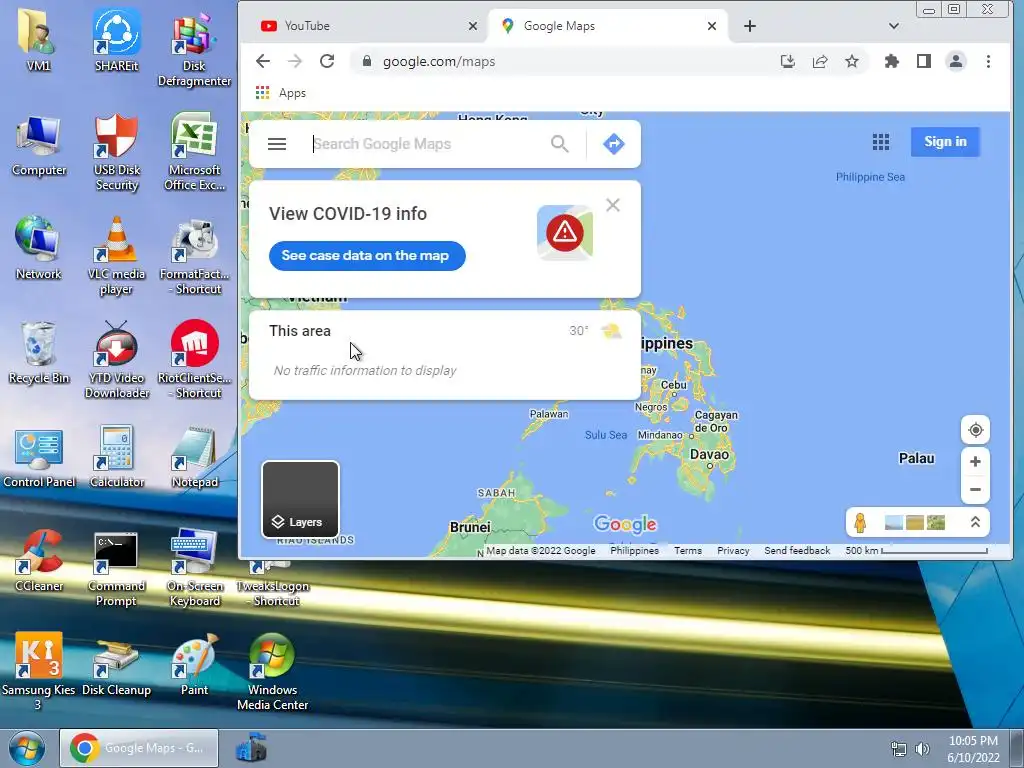The height and width of the screenshot is (768, 1024).
Task: Toggle the 500 km map scale
Action: point(916,551)
